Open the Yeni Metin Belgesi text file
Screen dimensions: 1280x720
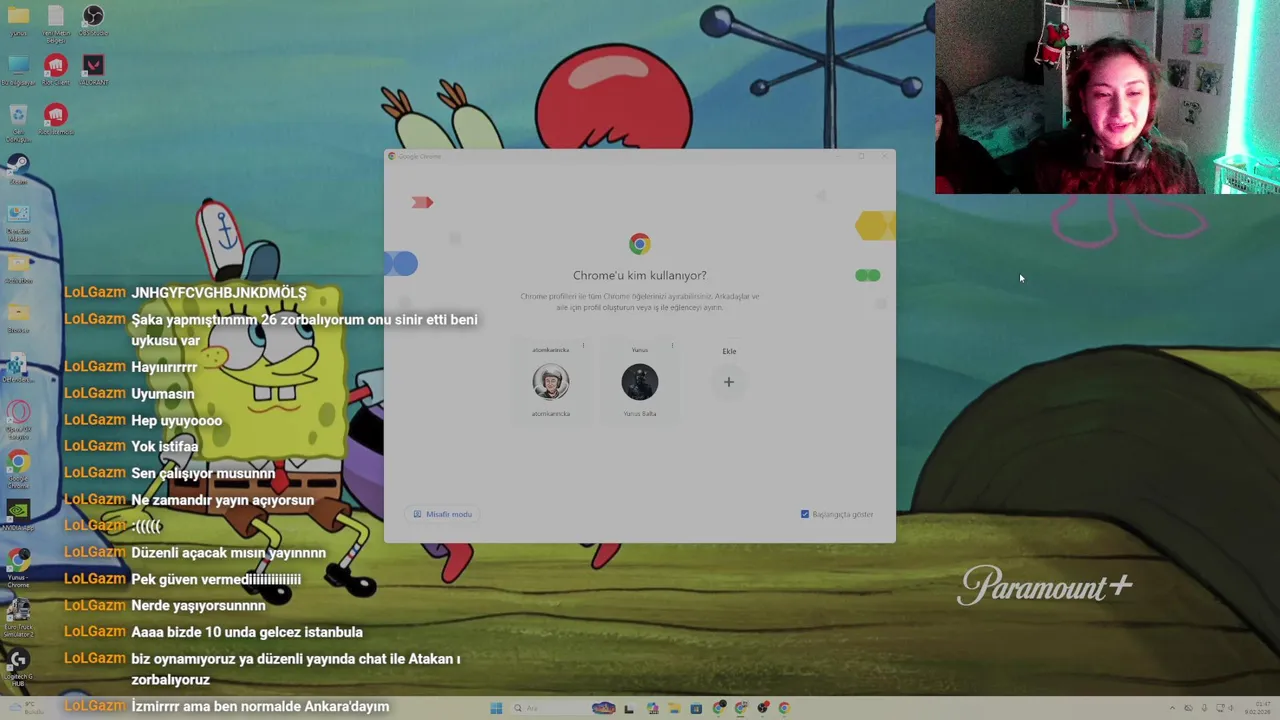coord(56,22)
